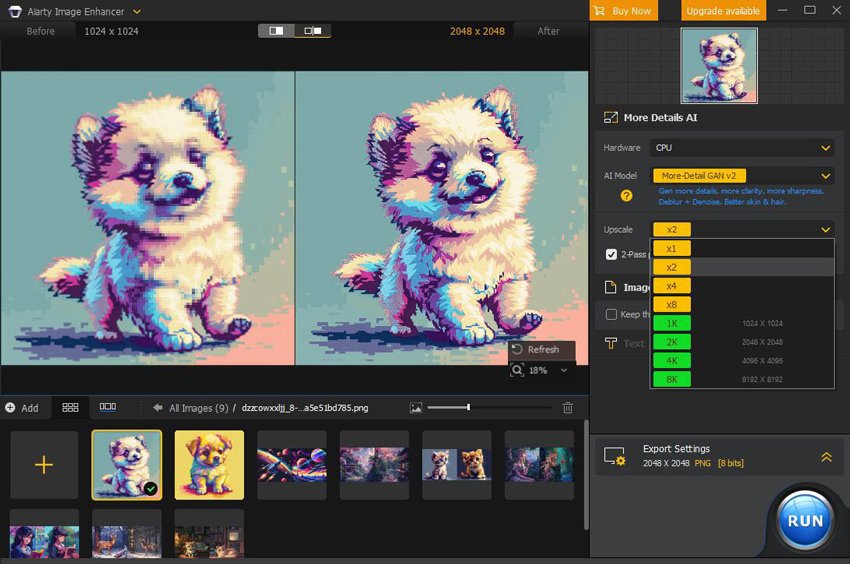This screenshot has height=564, width=850.
Task: Click the AI model help question icon
Action: point(626,196)
